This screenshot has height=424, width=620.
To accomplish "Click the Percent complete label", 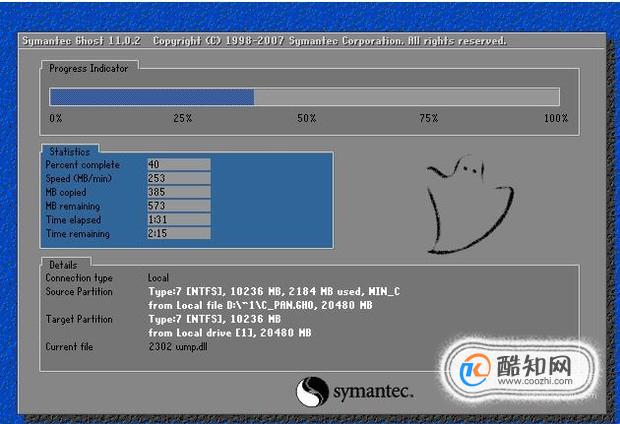I will click(x=82, y=165).
